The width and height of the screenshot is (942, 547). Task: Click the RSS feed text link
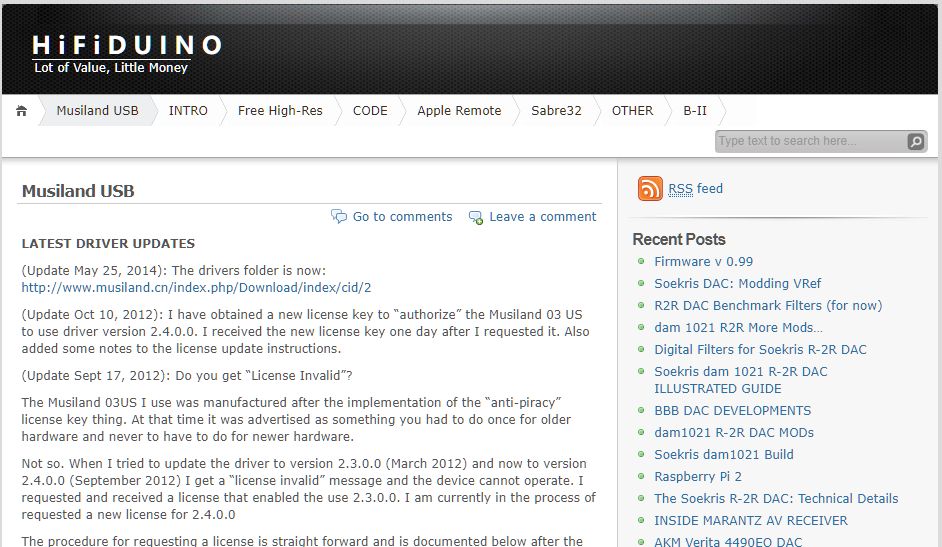695,189
